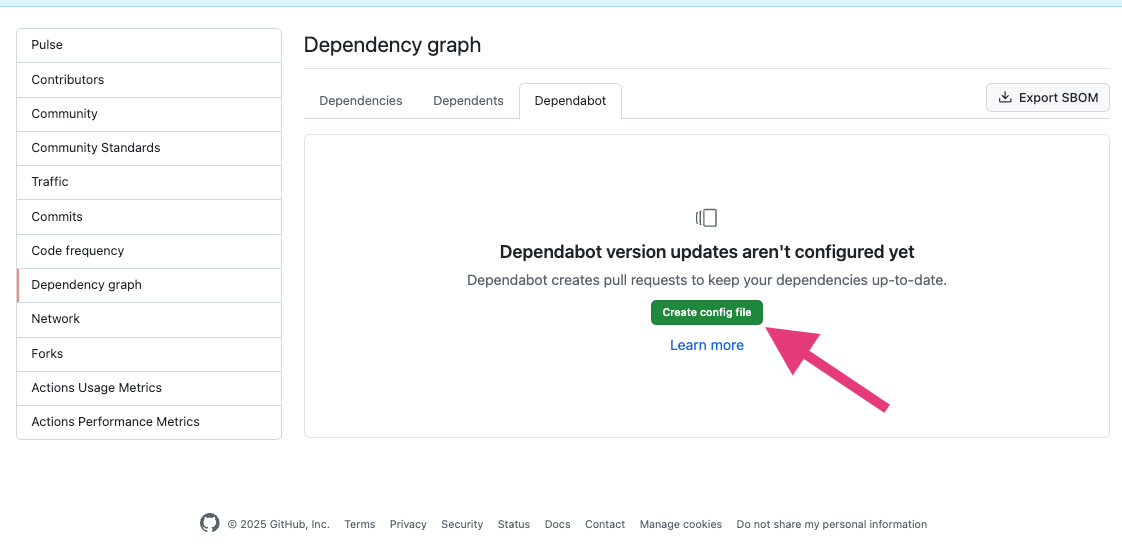Open the Contributors page
The height and width of the screenshot is (558, 1122).
(x=149, y=79)
